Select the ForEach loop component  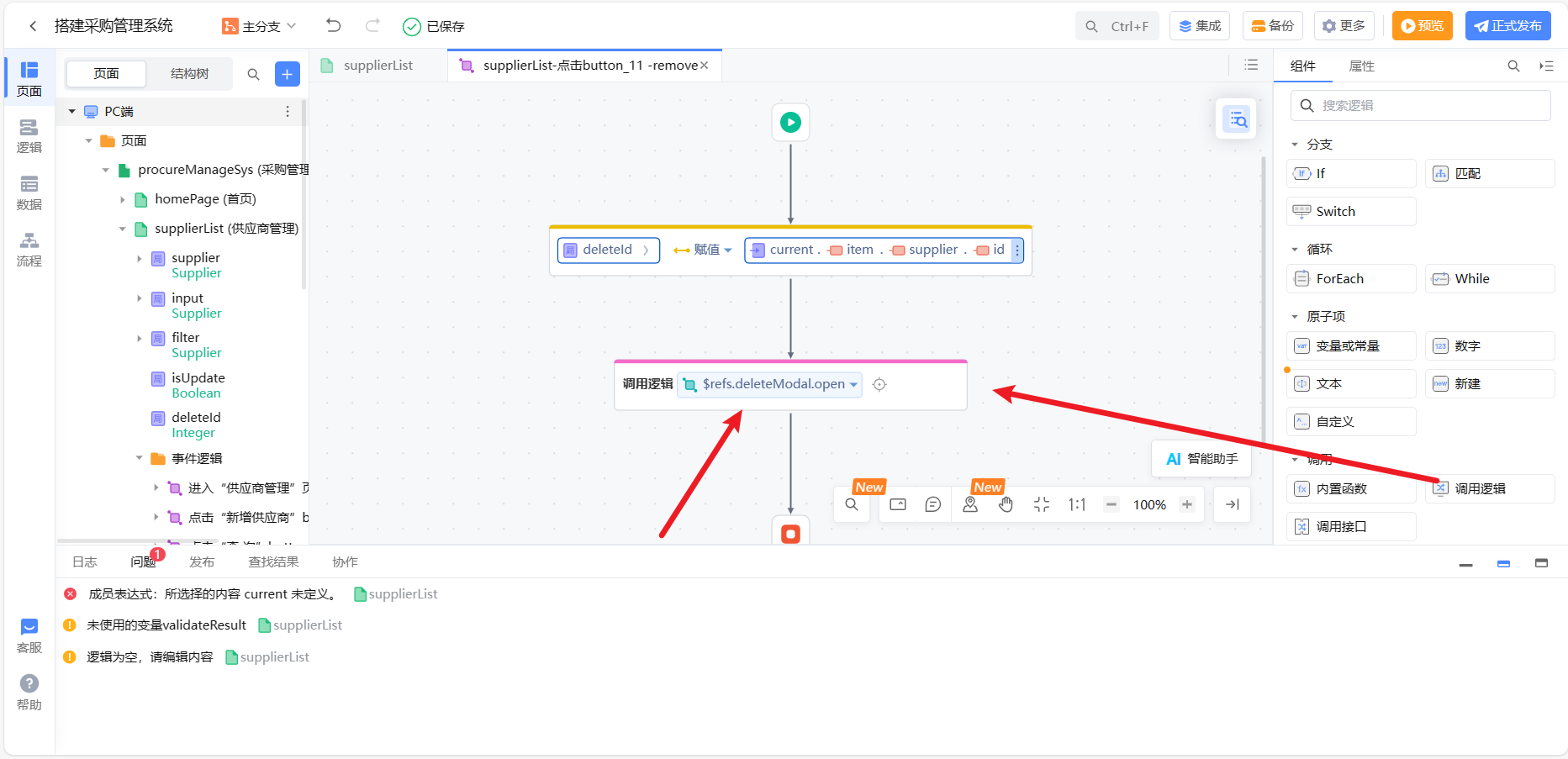tap(1352, 279)
